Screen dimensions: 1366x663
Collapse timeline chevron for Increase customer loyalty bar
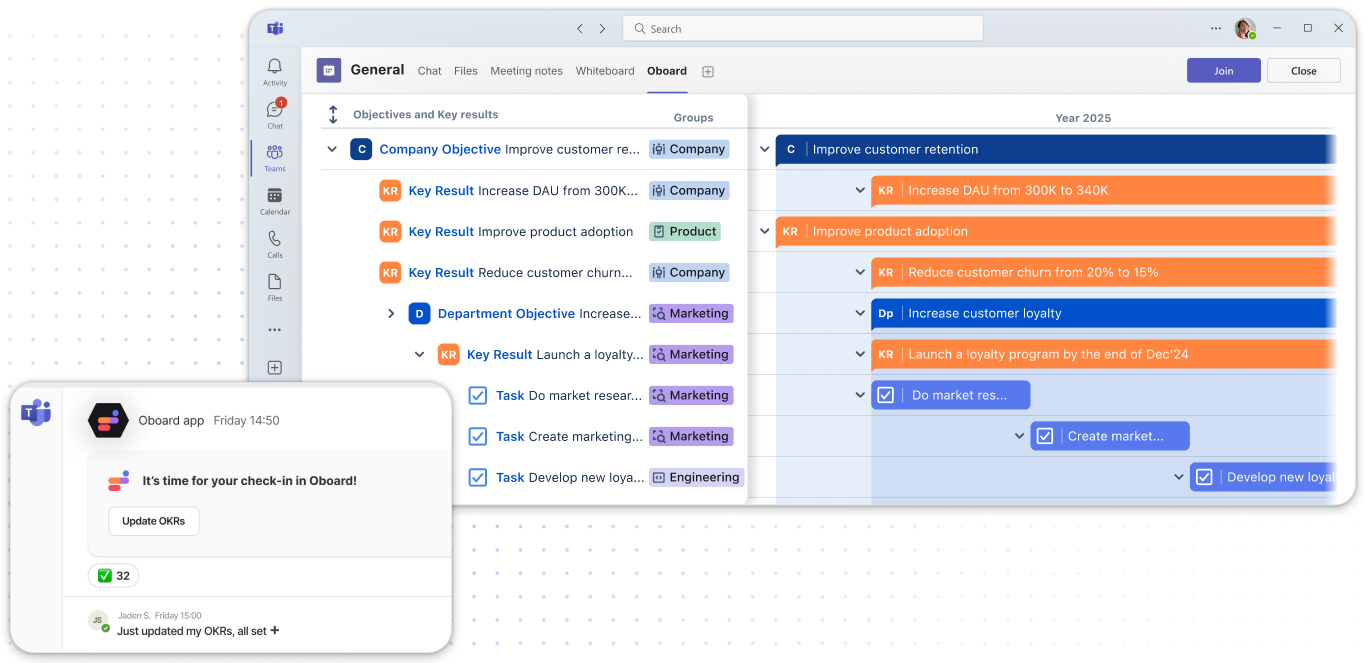(860, 313)
